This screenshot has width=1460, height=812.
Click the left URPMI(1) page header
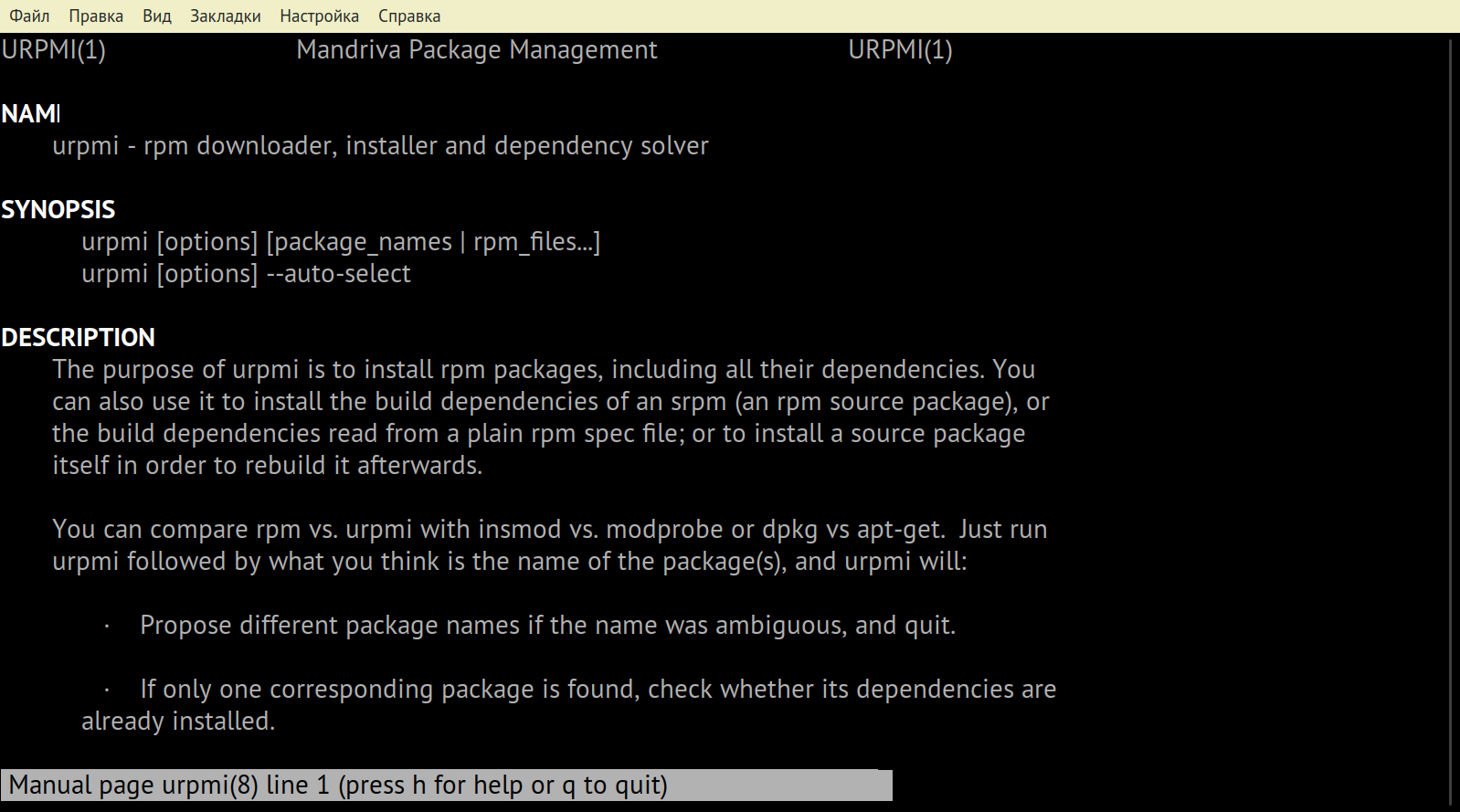click(x=54, y=49)
